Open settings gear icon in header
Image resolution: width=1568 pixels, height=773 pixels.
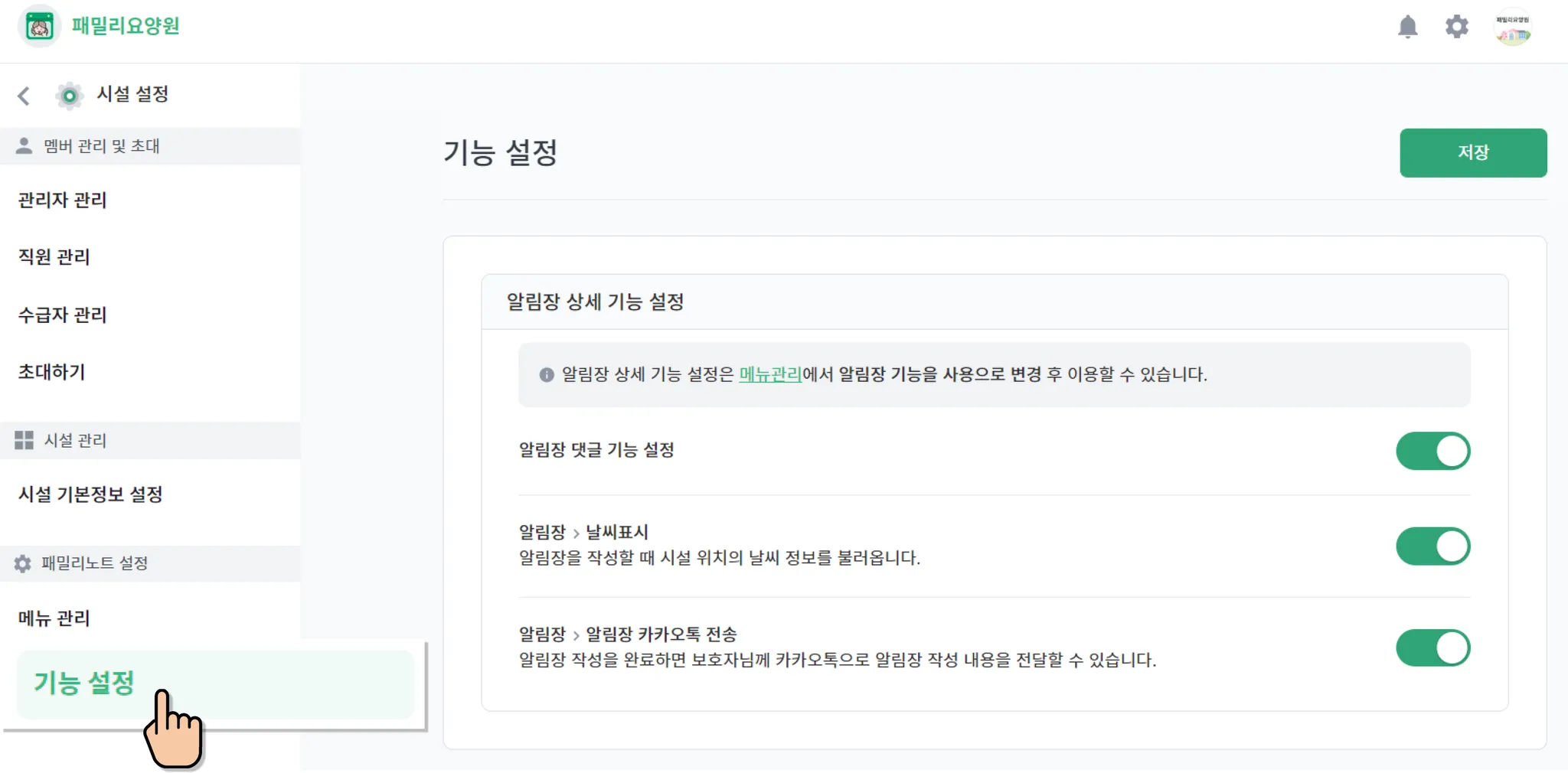coord(1456,27)
